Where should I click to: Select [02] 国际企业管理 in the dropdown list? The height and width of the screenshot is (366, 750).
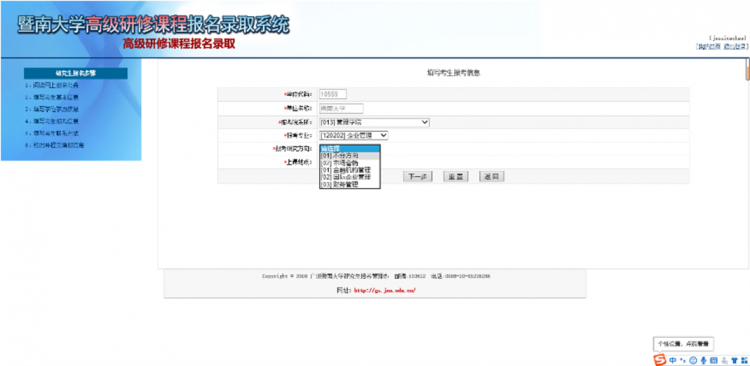pyautogui.click(x=350, y=177)
